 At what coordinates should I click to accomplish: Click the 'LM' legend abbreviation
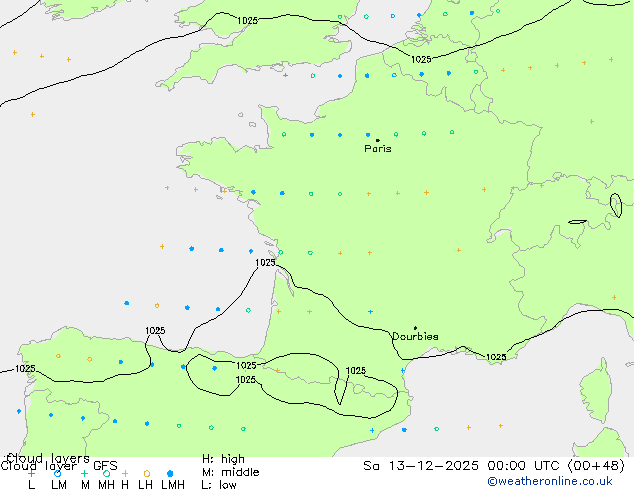[x=59, y=485]
